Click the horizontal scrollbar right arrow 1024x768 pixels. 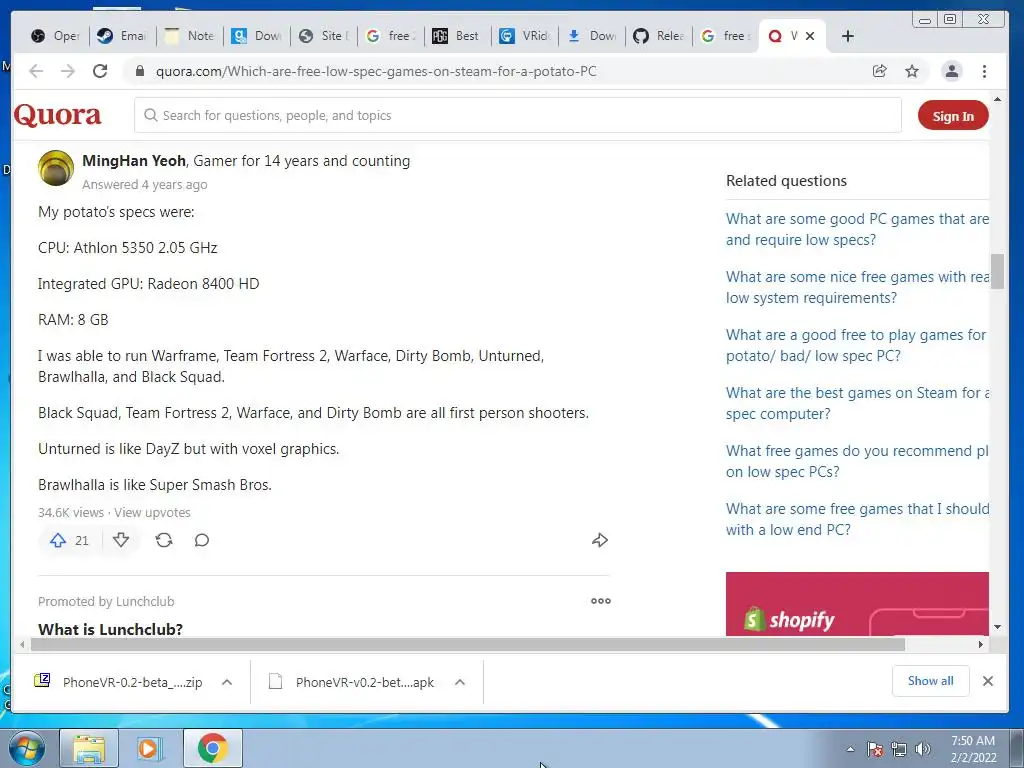pyautogui.click(x=980, y=645)
